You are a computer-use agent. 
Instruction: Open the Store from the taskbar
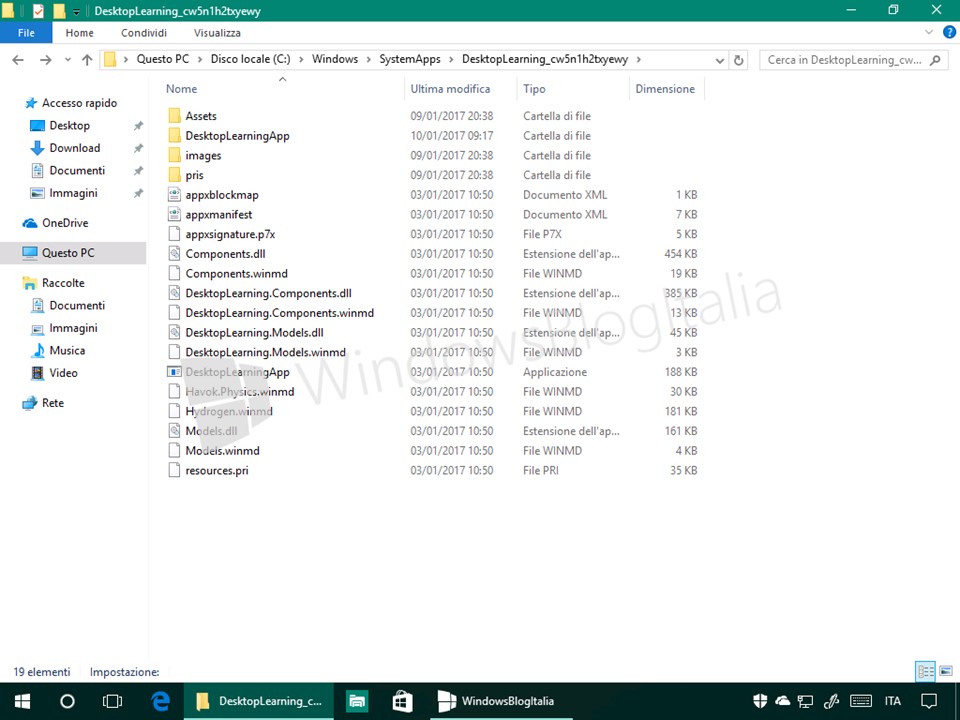[402, 701]
